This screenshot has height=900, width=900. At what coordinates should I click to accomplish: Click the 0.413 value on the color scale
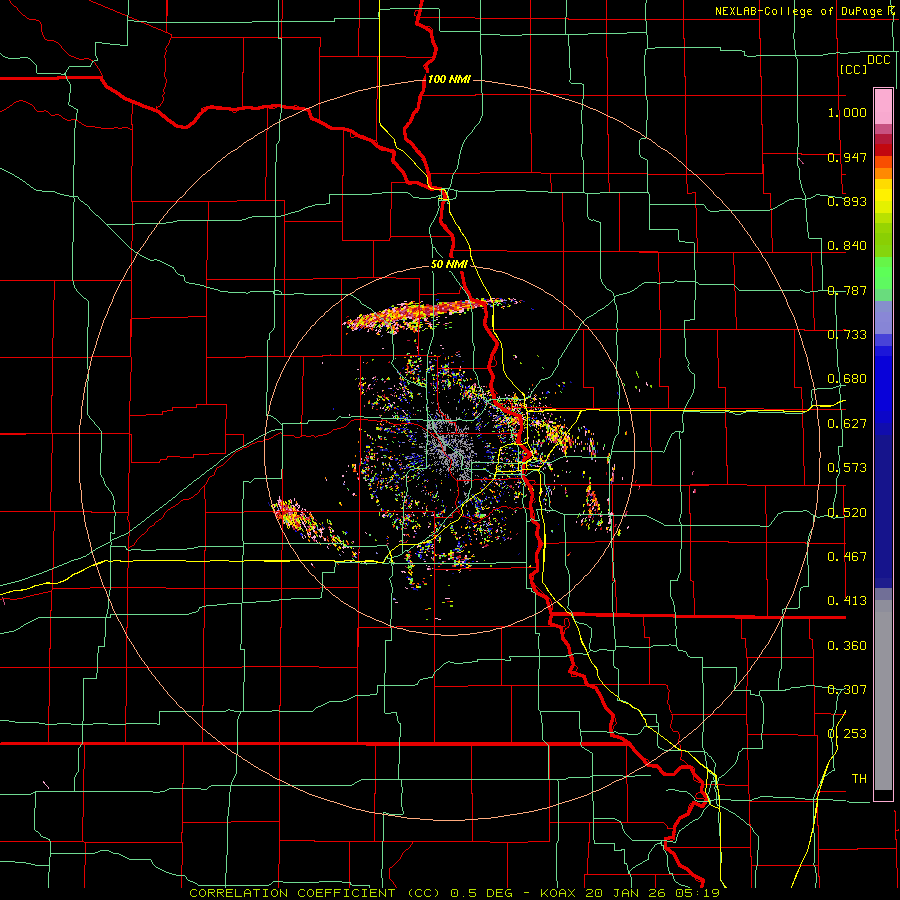pyautogui.click(x=847, y=601)
